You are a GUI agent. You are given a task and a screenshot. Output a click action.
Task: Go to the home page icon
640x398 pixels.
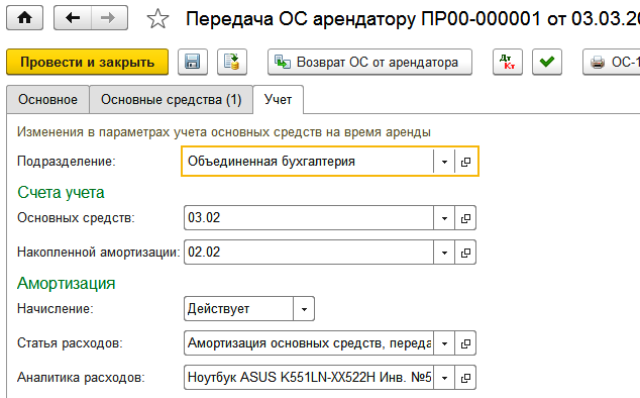coord(24,18)
